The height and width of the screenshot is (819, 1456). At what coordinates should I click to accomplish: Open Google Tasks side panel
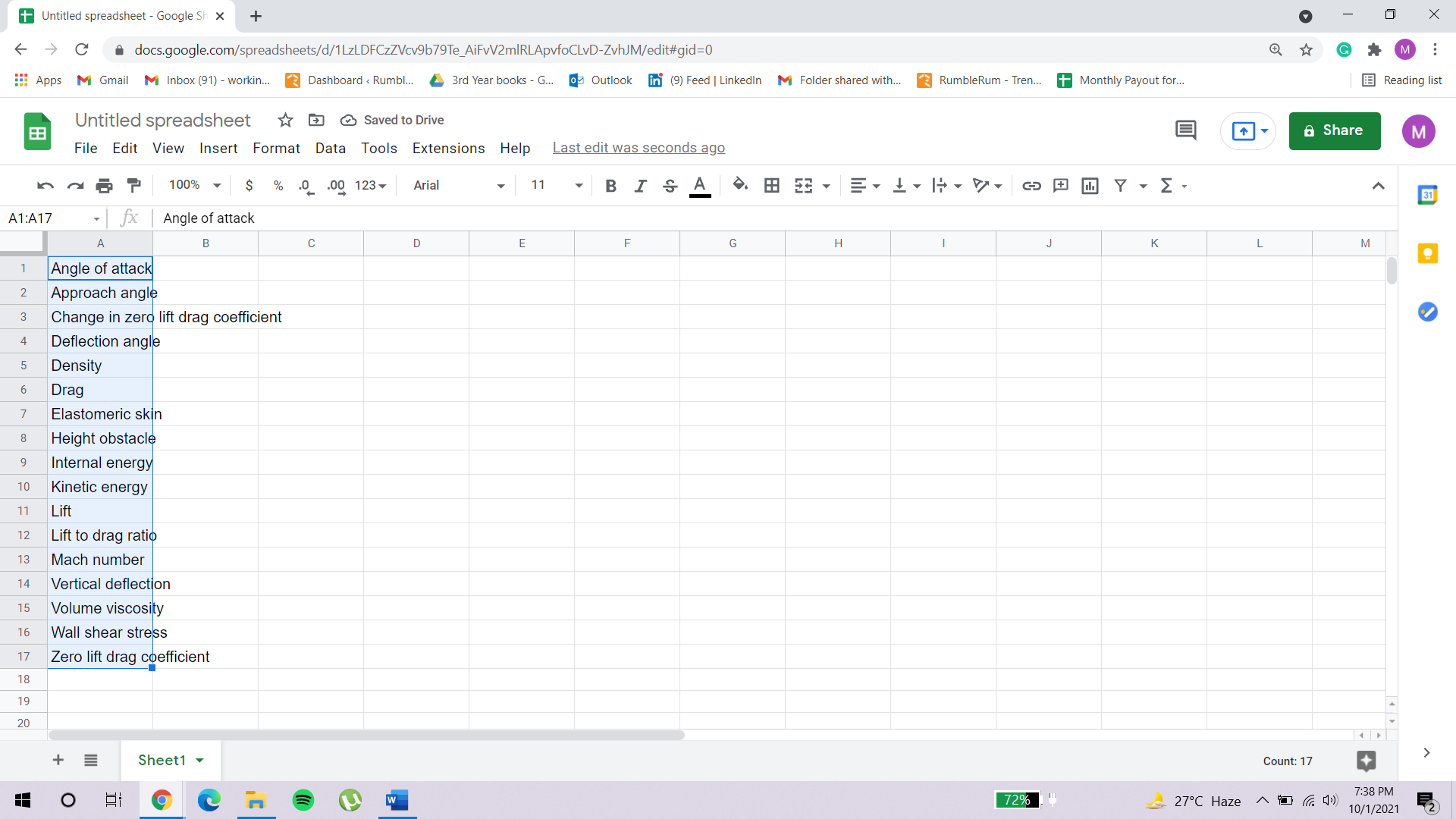tap(1428, 312)
